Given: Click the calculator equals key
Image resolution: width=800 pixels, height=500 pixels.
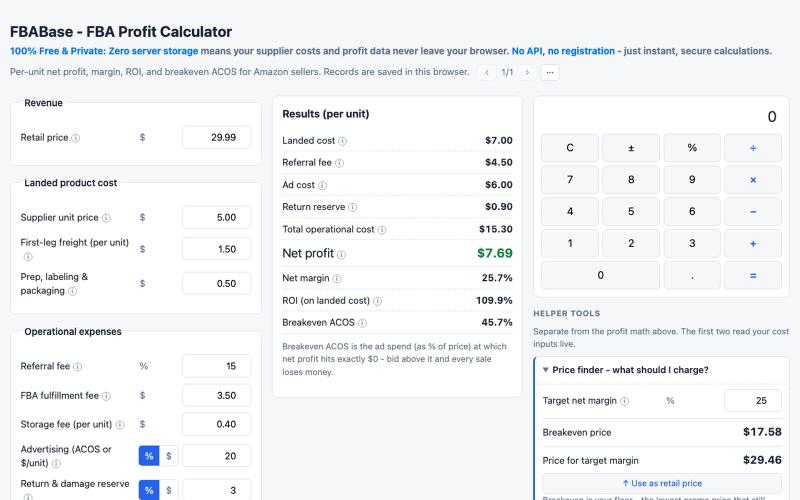Looking at the screenshot, I should point(753,276).
